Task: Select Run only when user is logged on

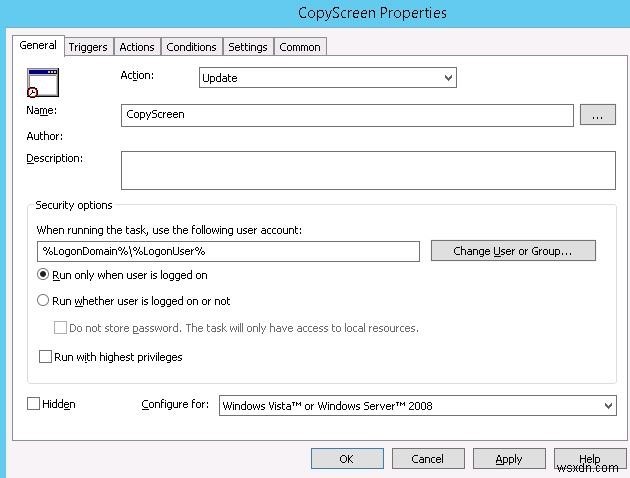Action: [43, 275]
